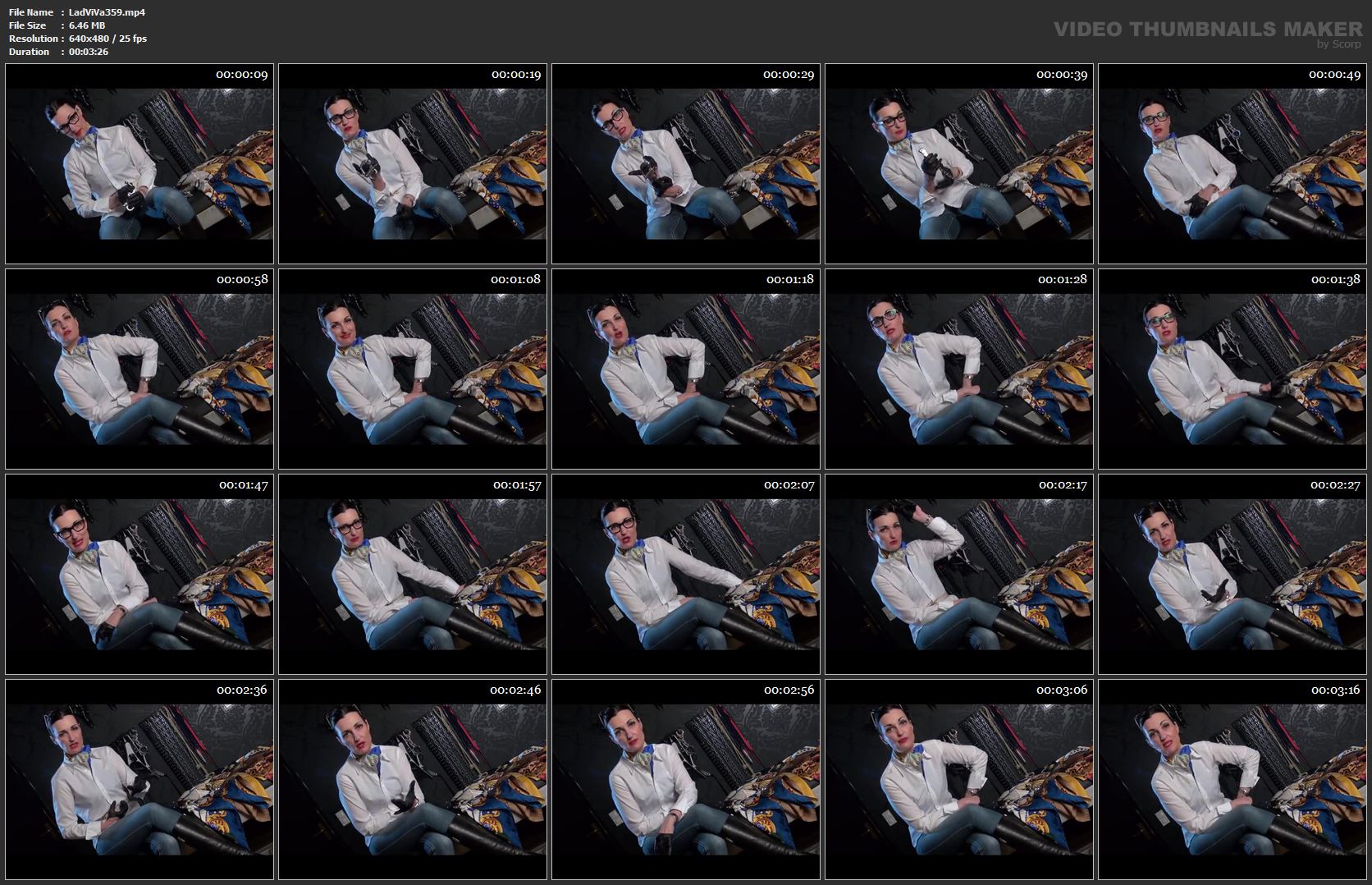Select the thumbnail at timestamp 00:02:27
1372x885 pixels.
pos(1233,574)
